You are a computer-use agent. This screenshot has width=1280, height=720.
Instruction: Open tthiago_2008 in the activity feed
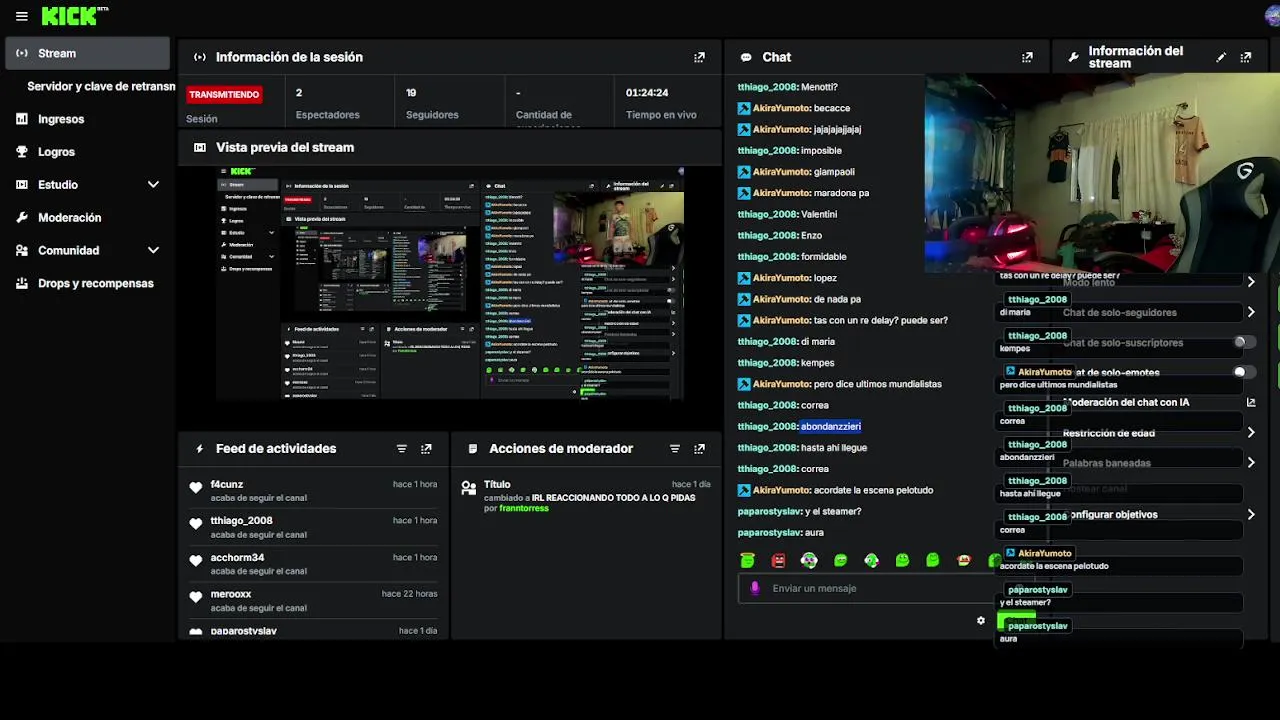click(242, 521)
